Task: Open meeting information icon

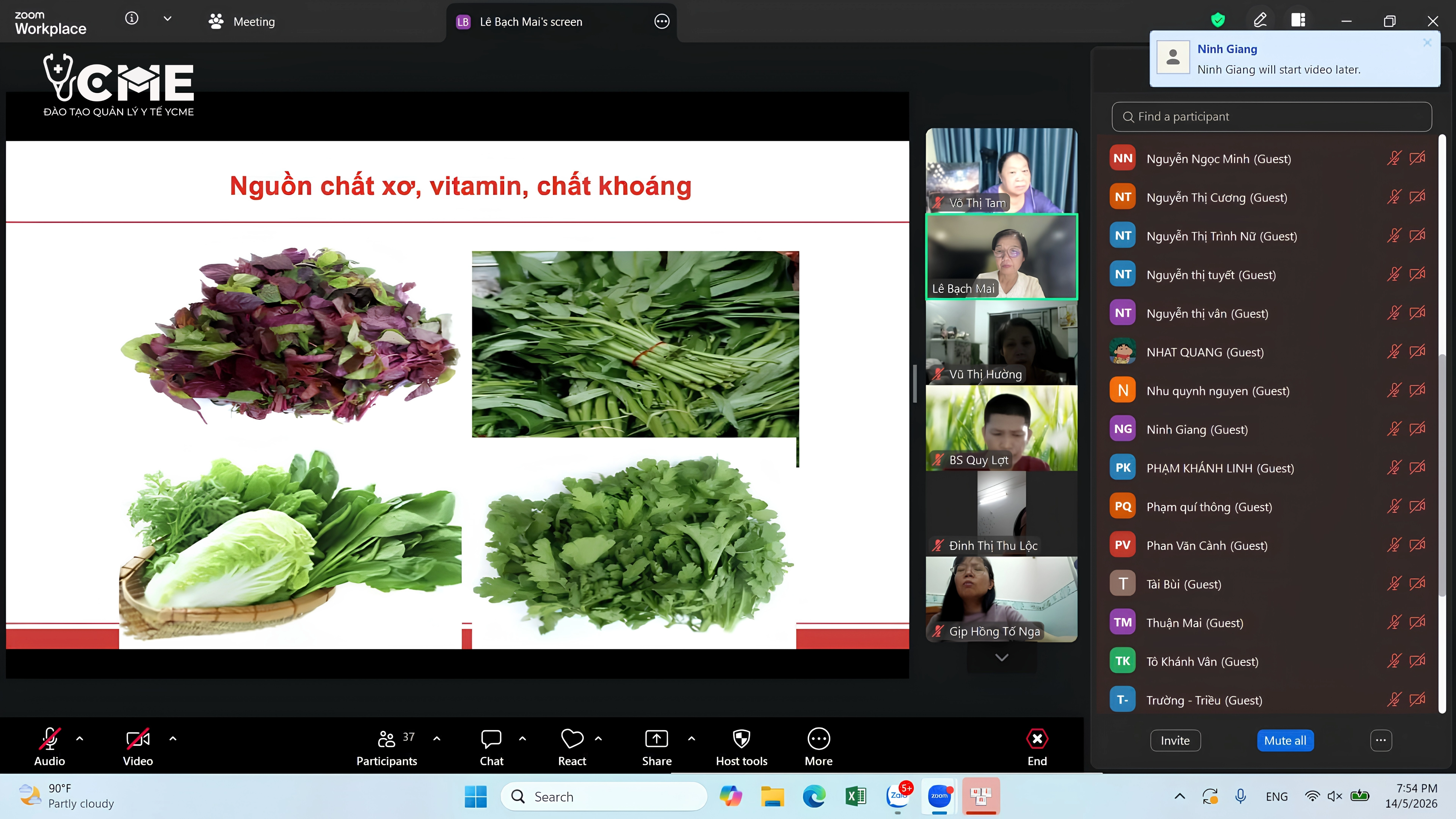Action: point(132,19)
